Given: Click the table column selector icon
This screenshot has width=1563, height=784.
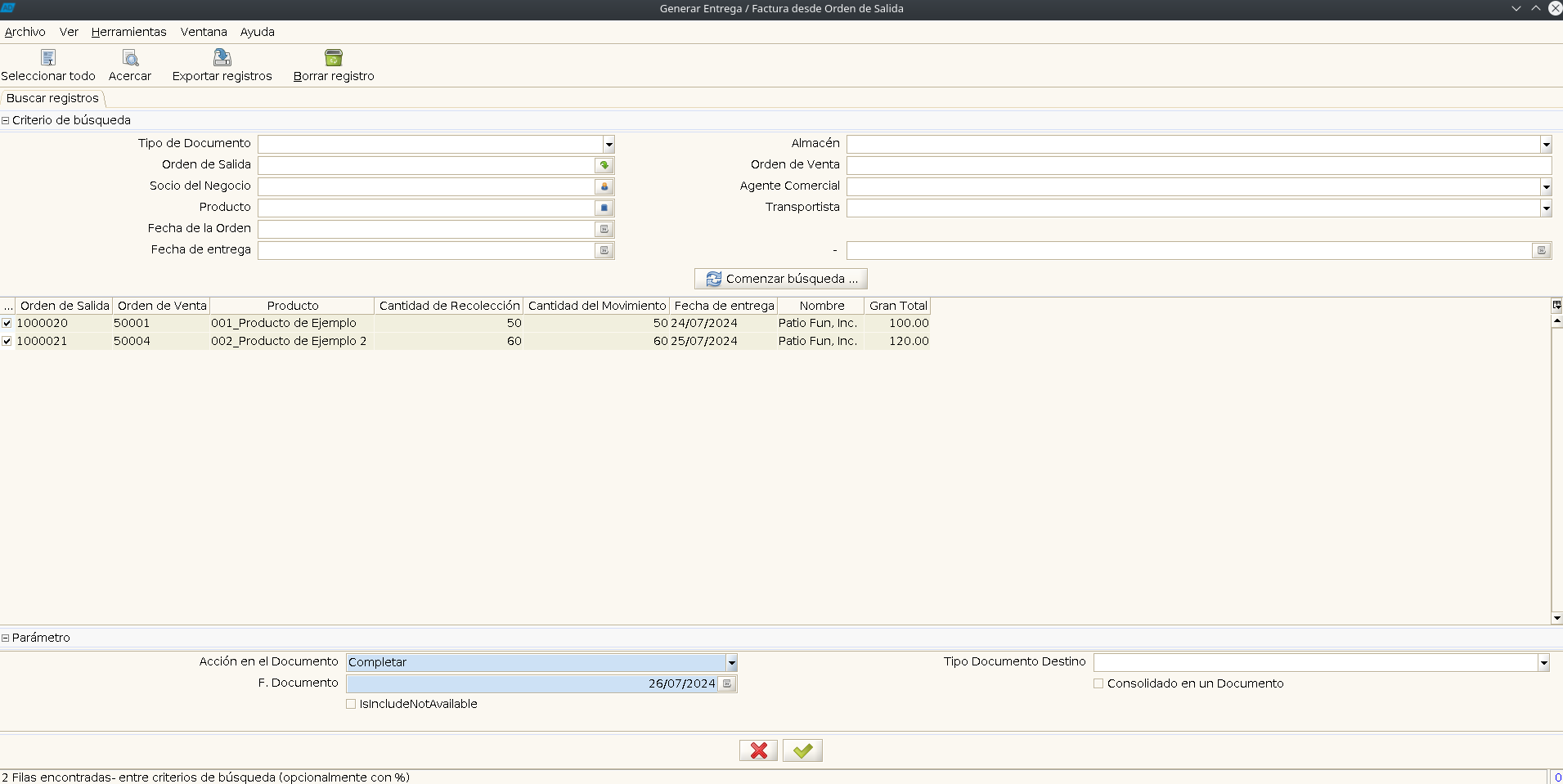Looking at the screenshot, I should coord(1556,305).
